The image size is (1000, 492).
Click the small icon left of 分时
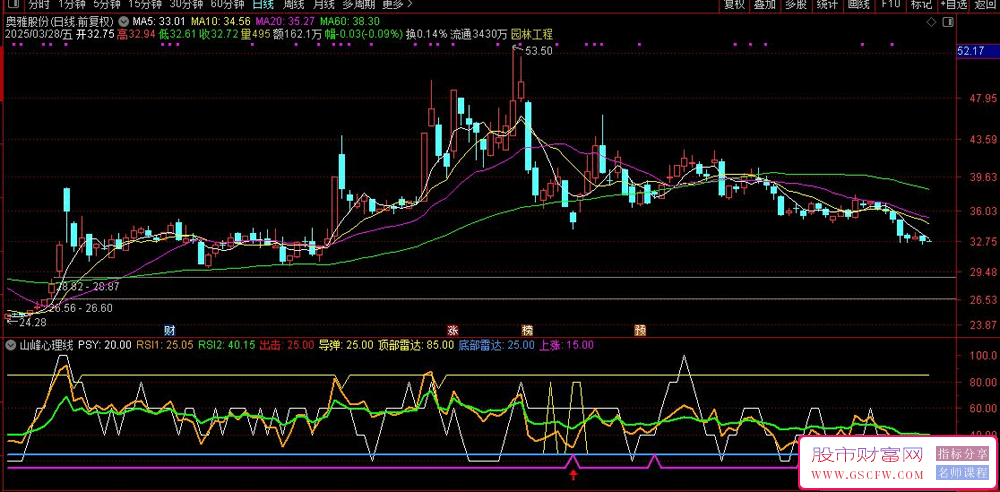point(14,5)
